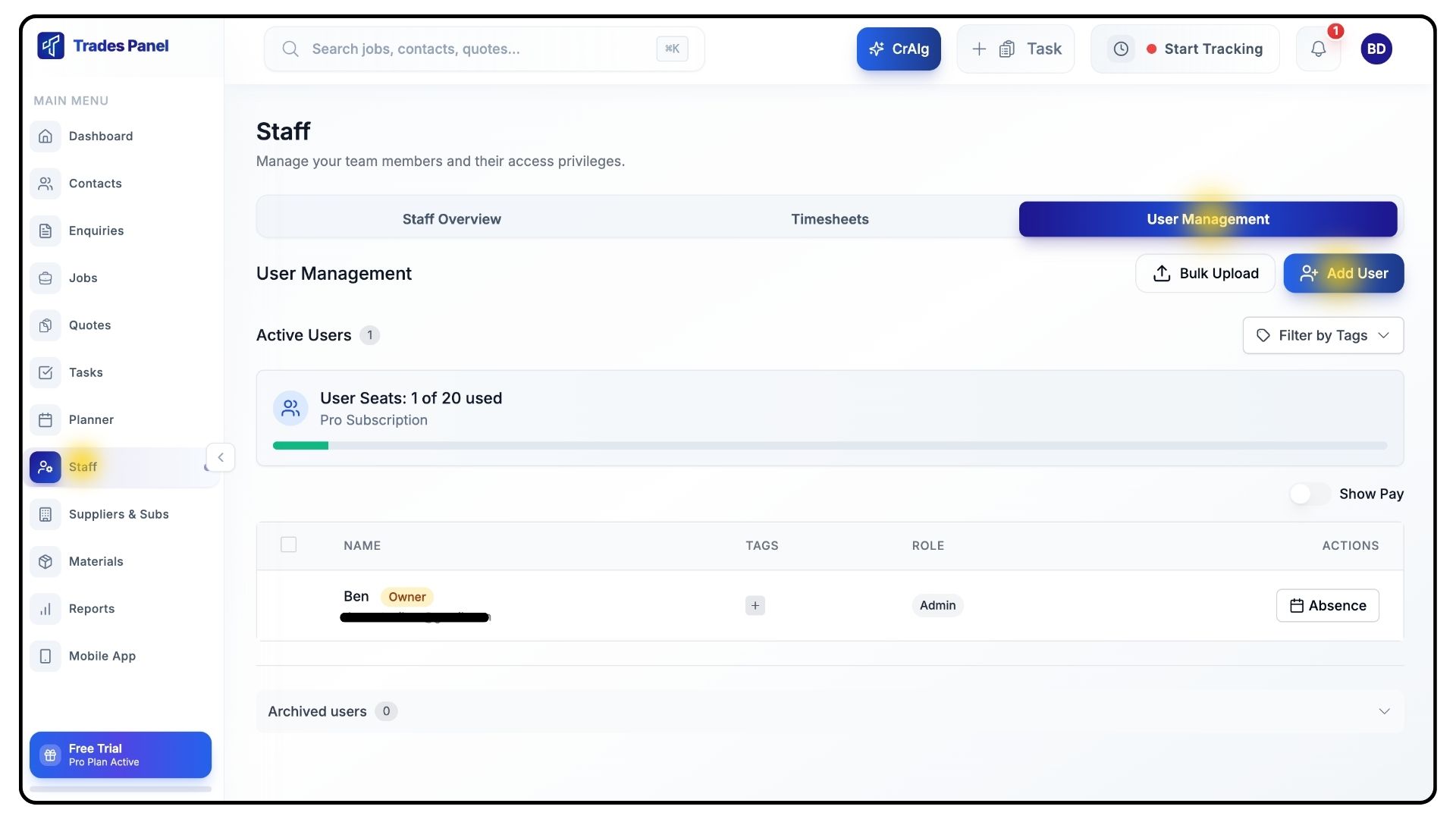Collapse the sidebar with the chevron arrow
1456x819 pixels.
[x=221, y=458]
